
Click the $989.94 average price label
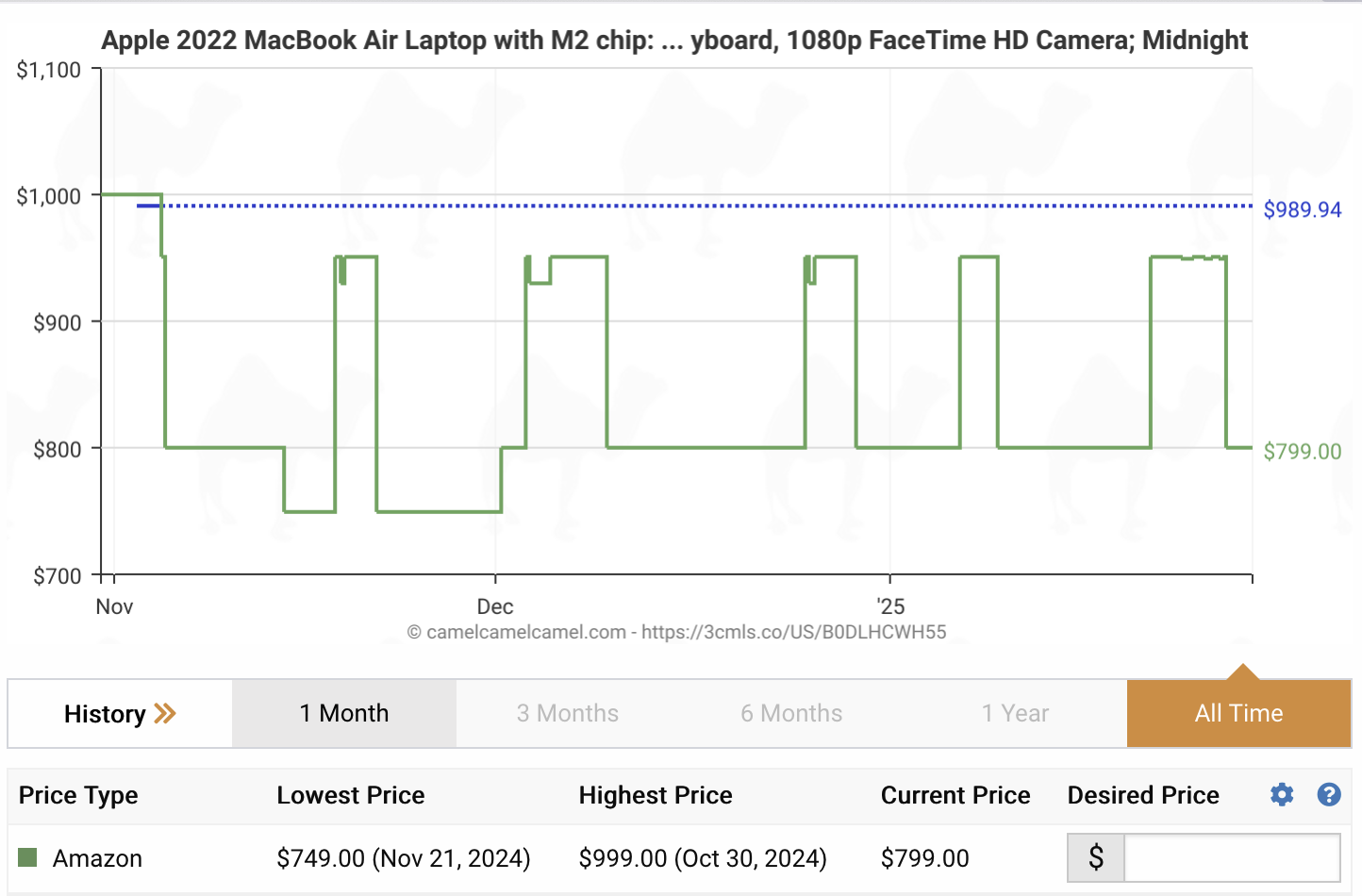click(x=1302, y=209)
